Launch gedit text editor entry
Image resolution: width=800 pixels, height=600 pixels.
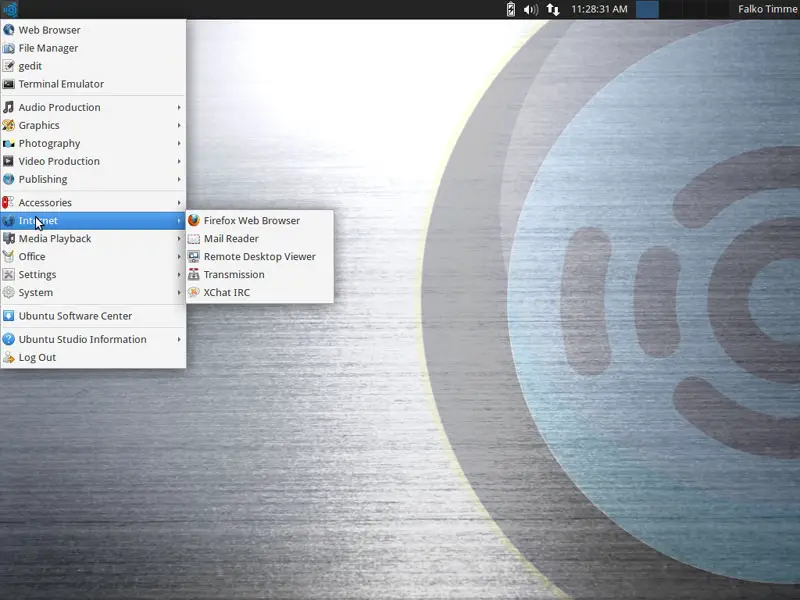[93, 66]
